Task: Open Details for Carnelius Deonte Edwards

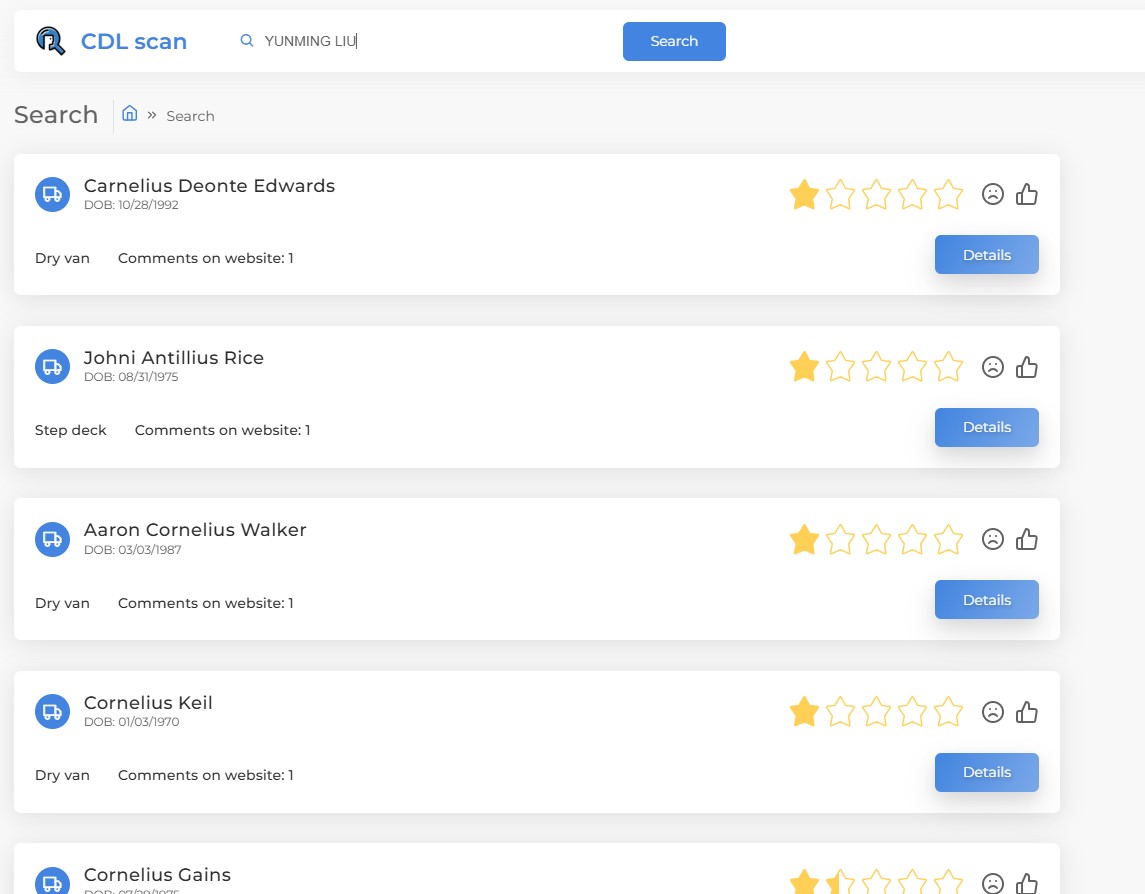Action: click(x=986, y=255)
